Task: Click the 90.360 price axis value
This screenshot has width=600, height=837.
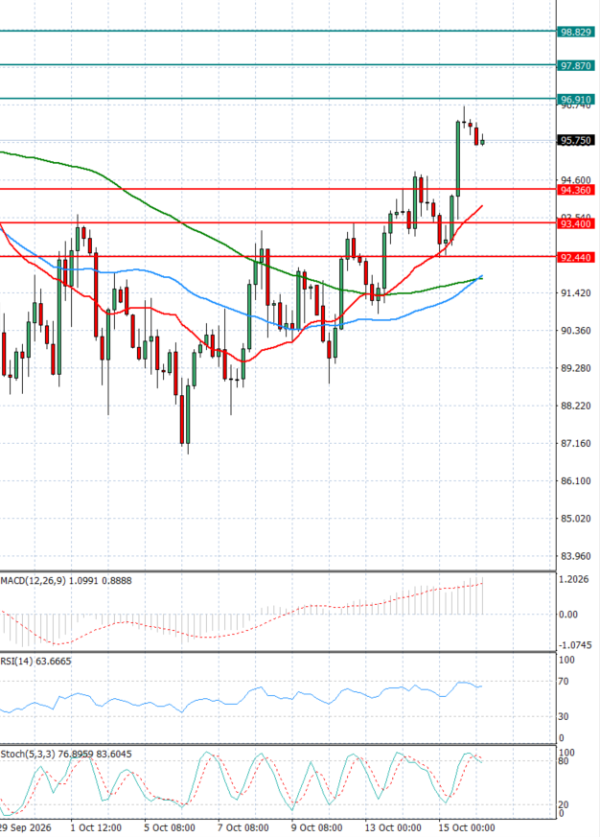Action: [575, 330]
